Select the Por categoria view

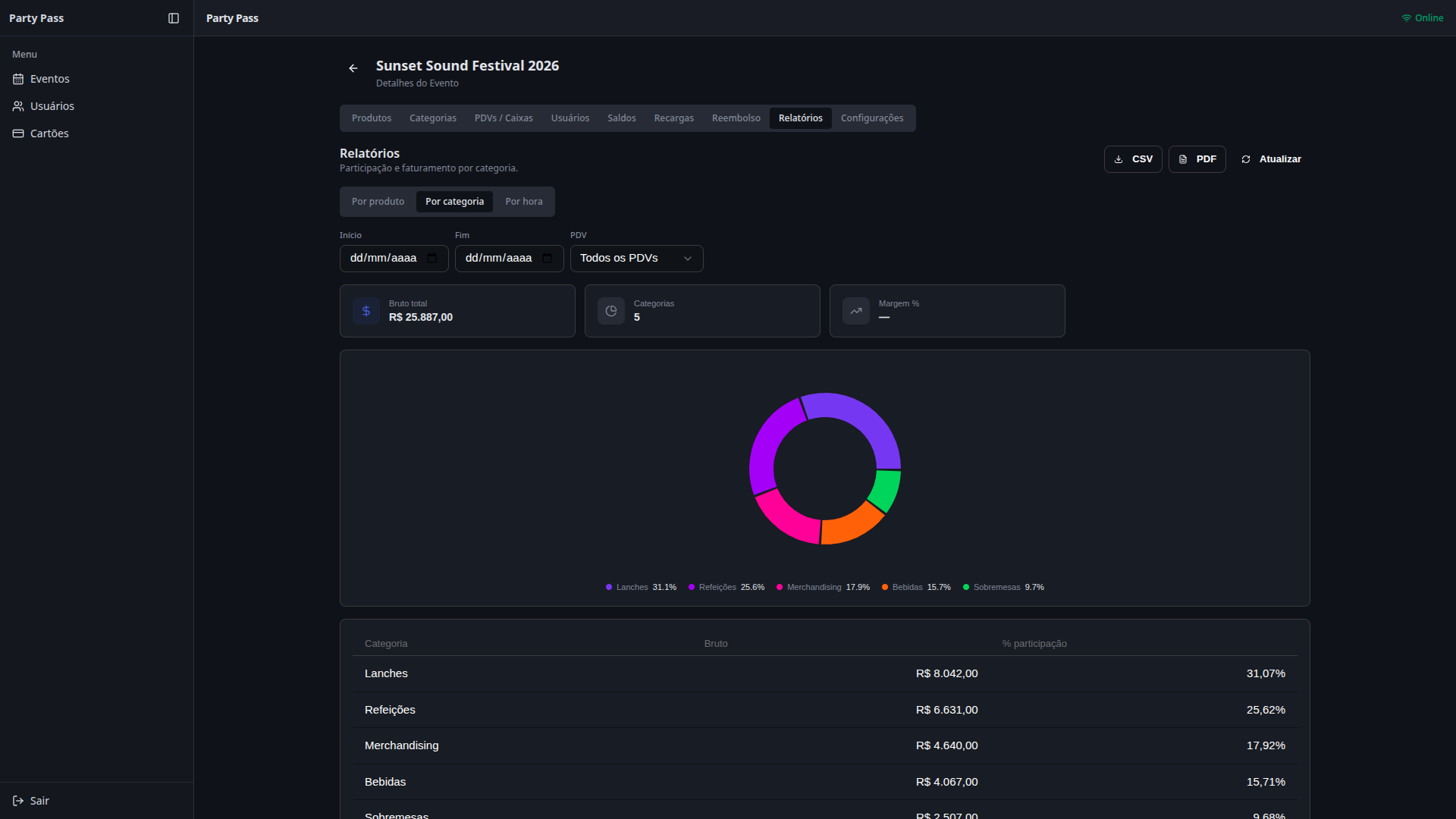pos(454,202)
